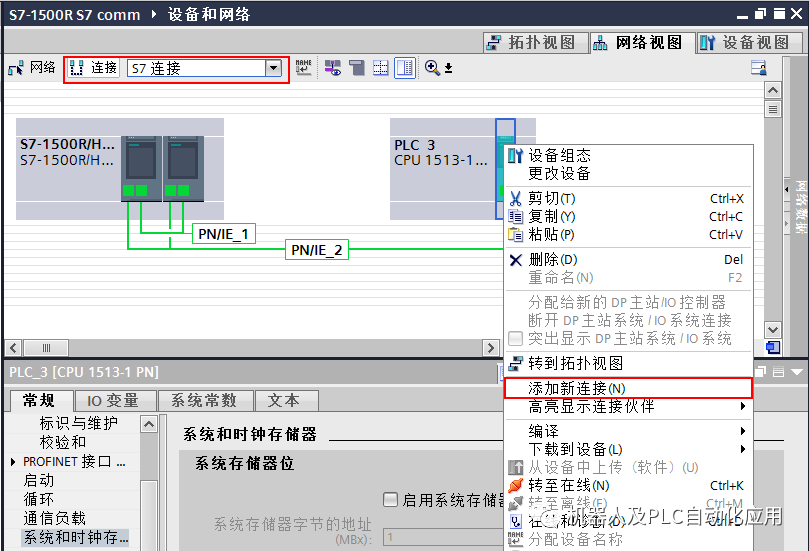809x551 pixels.
Task: Click the delete X icon in menu
Action: [x=515, y=260]
